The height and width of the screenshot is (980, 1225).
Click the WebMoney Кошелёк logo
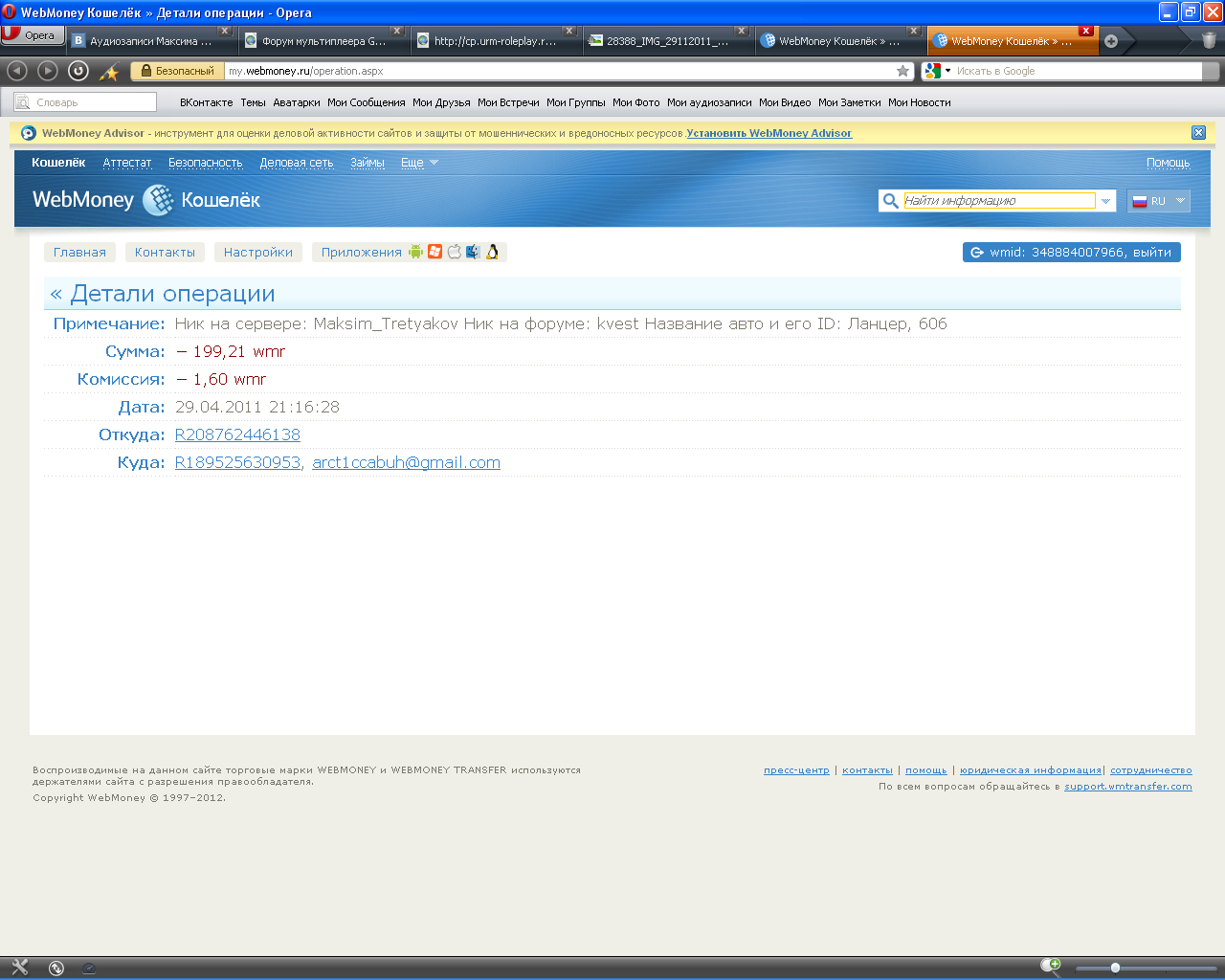pos(146,200)
